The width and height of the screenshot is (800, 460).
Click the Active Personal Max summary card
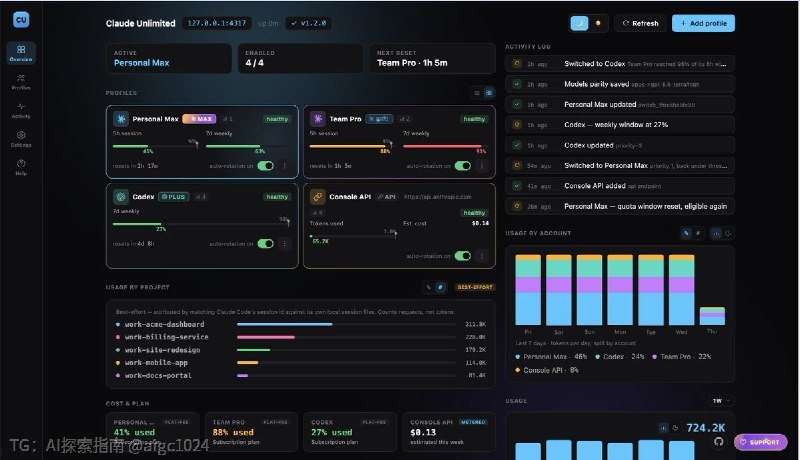click(168, 58)
